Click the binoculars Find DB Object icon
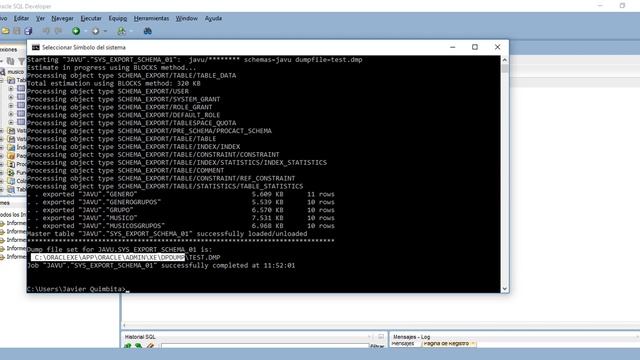This screenshot has height=360, width=640. pyautogui.click(x=148, y=31)
